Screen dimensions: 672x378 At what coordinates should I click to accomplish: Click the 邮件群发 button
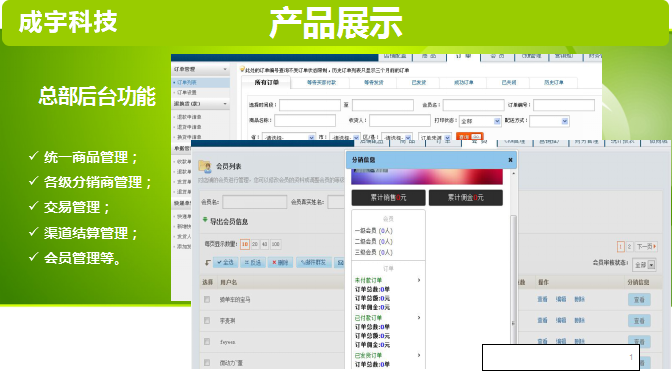(x=314, y=262)
